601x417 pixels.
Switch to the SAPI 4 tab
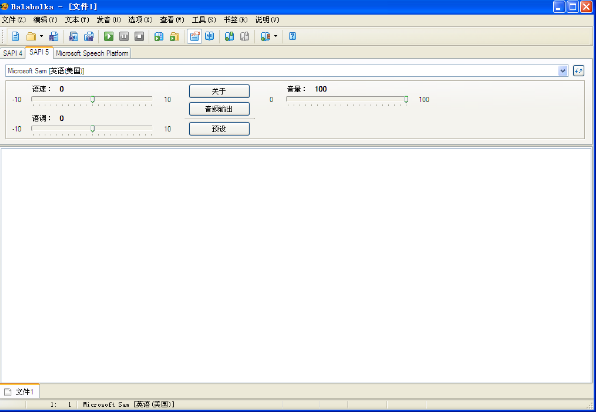pyautogui.click(x=13, y=53)
